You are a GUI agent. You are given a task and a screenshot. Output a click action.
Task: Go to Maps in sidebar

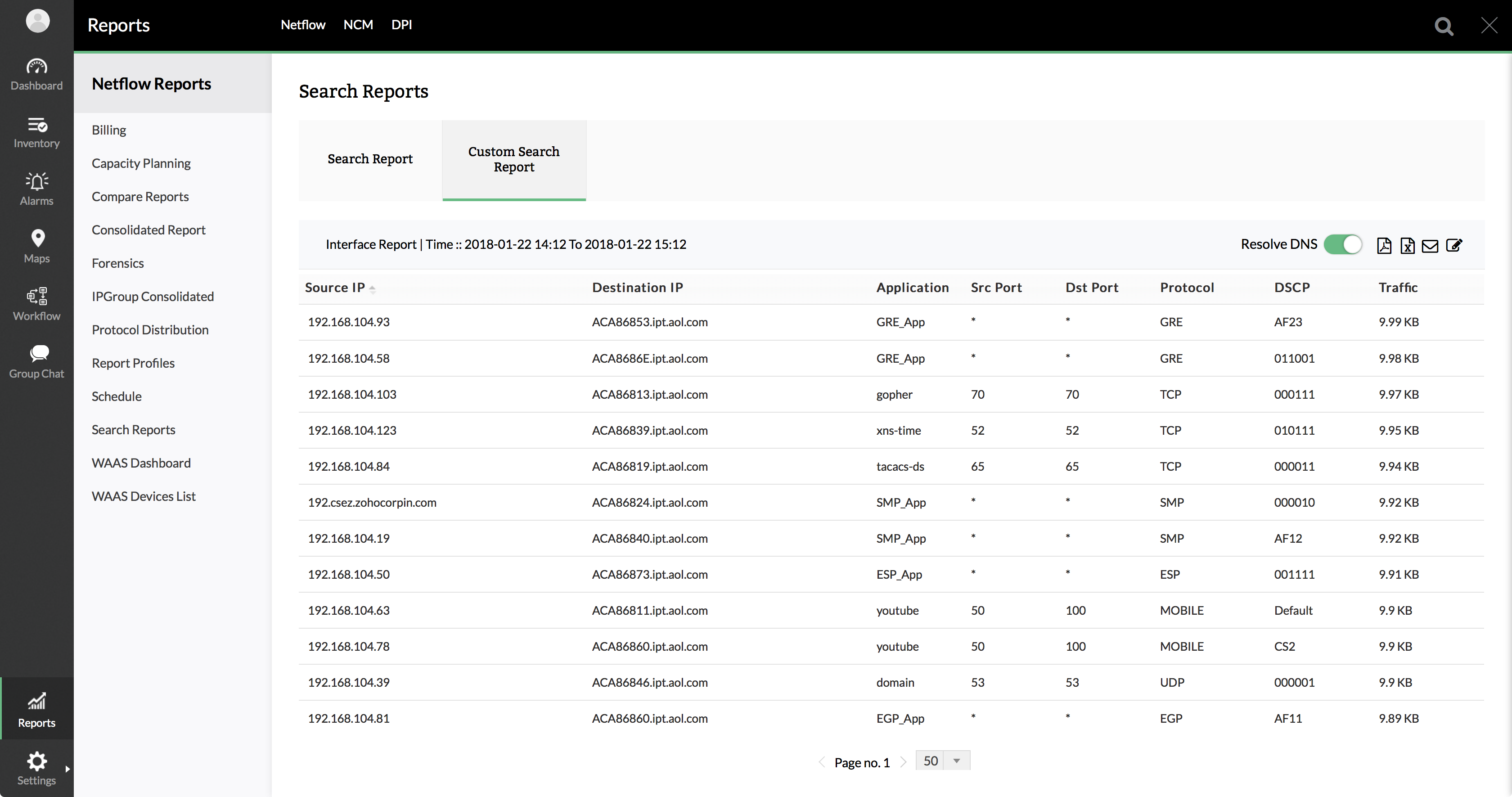pos(36,246)
